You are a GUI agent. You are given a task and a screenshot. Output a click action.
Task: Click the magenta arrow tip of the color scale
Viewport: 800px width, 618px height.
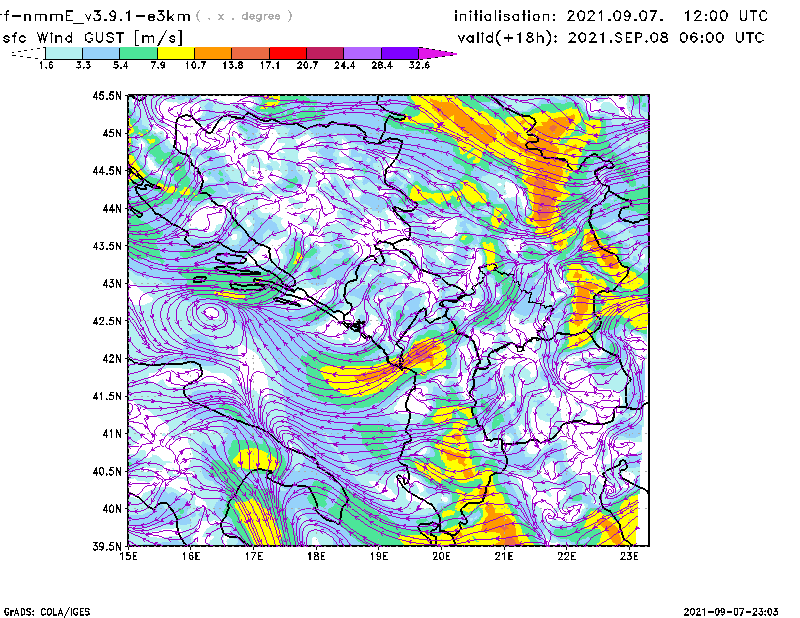(440, 52)
